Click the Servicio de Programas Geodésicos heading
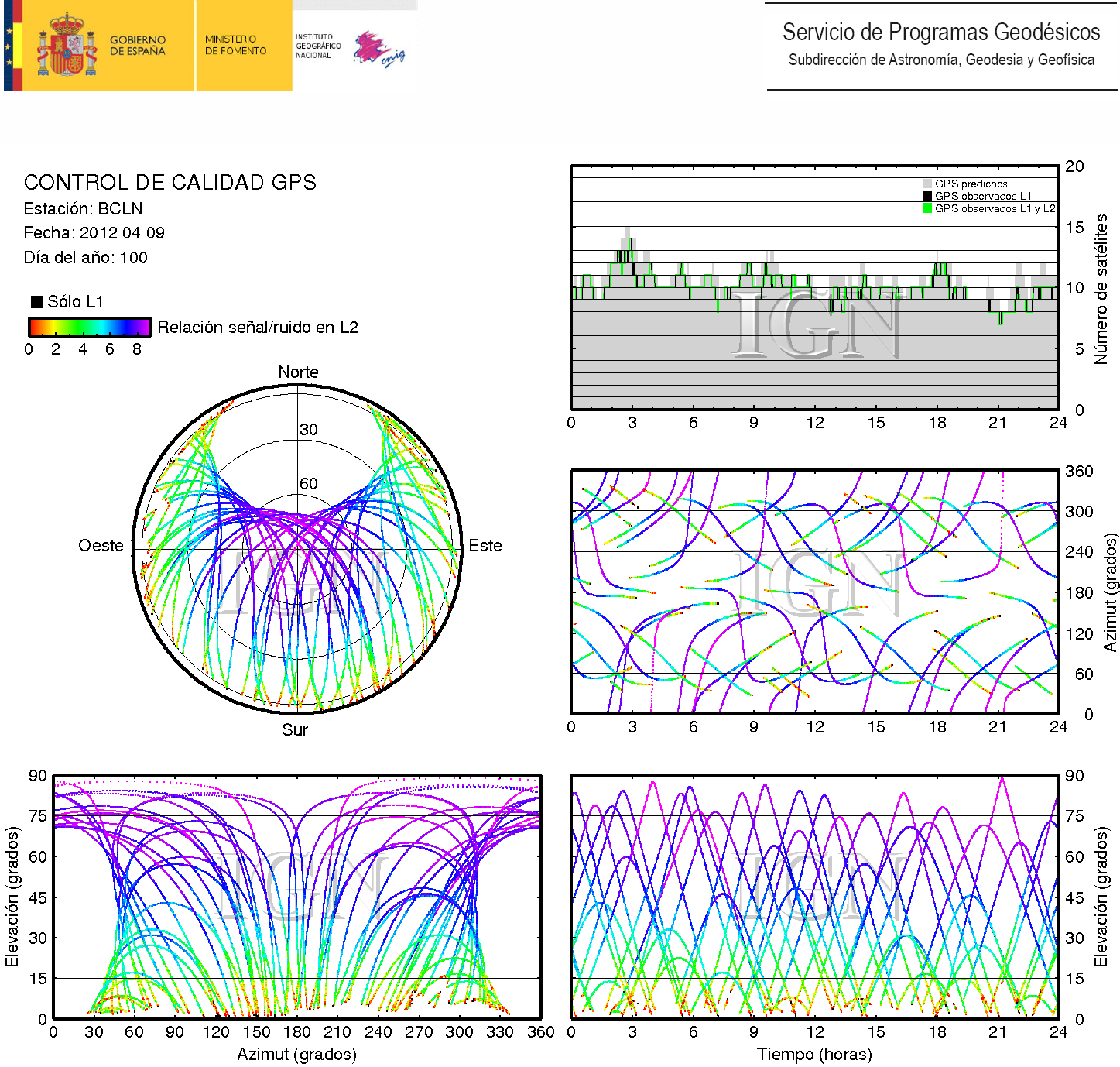The width and height of the screenshot is (1120, 1067). coord(940,33)
